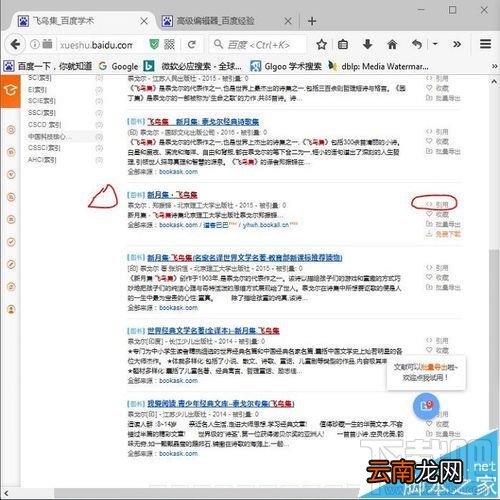Bookmark this page with the star icon
Viewport: 500px width, 500px height.
point(321,44)
